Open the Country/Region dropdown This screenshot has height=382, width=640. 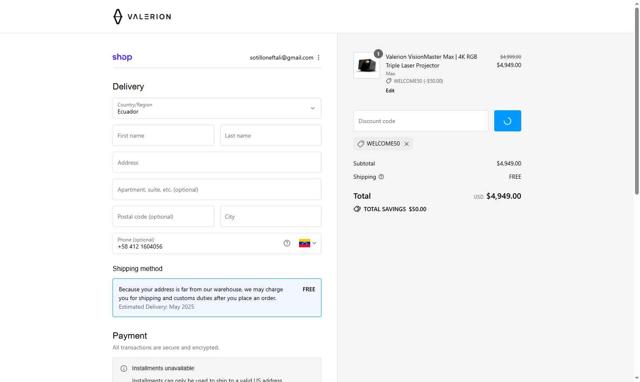(217, 108)
